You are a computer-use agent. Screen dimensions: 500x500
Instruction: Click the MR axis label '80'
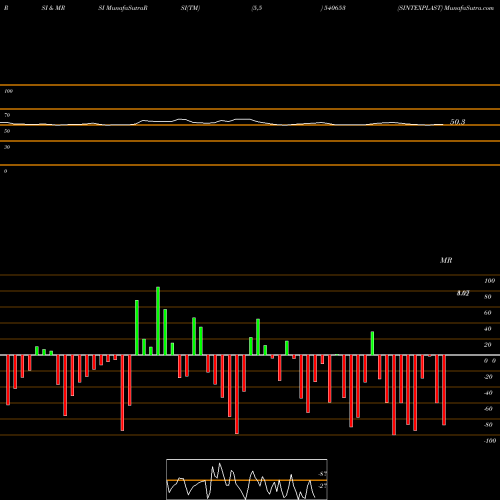[488, 297]
